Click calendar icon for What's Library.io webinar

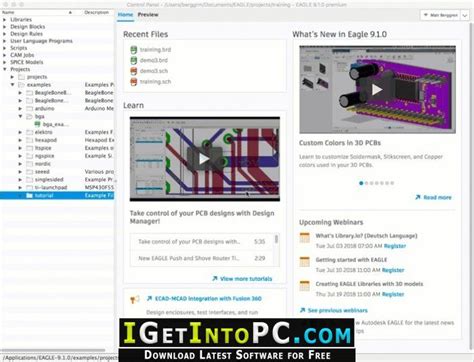coord(305,237)
